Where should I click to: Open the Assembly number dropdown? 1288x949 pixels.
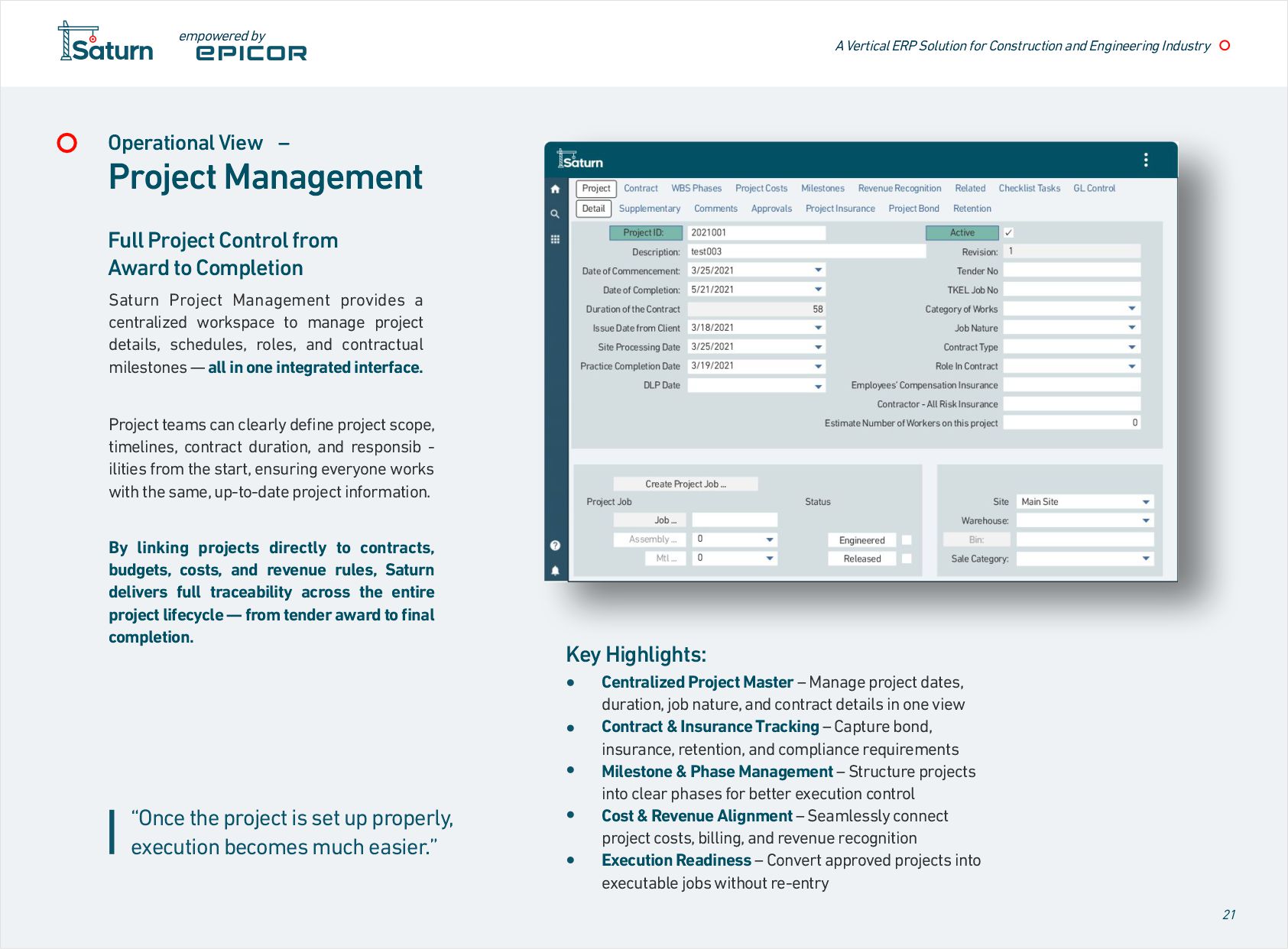(770, 539)
